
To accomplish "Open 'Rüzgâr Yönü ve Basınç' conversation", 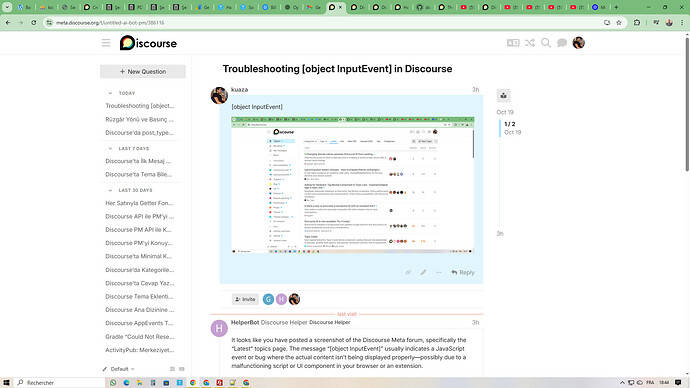I will pos(140,119).
